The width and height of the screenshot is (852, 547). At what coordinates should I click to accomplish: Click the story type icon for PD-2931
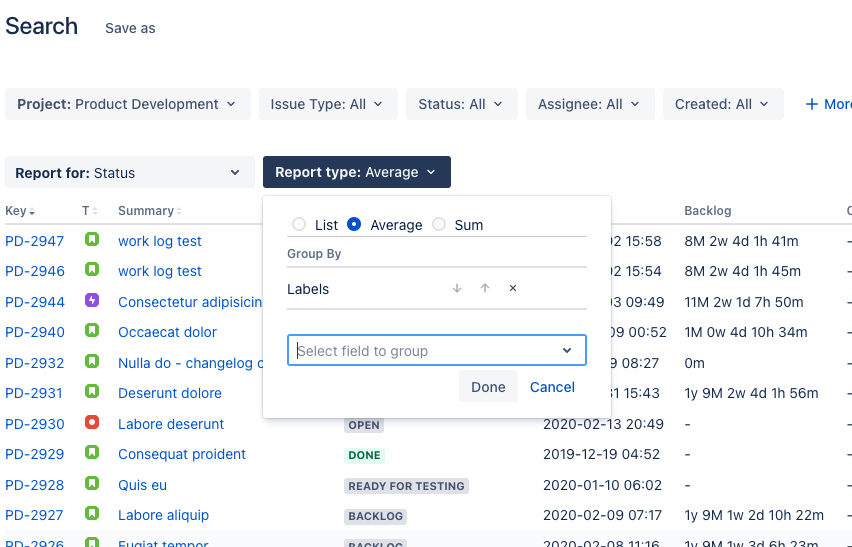pyautogui.click(x=92, y=392)
